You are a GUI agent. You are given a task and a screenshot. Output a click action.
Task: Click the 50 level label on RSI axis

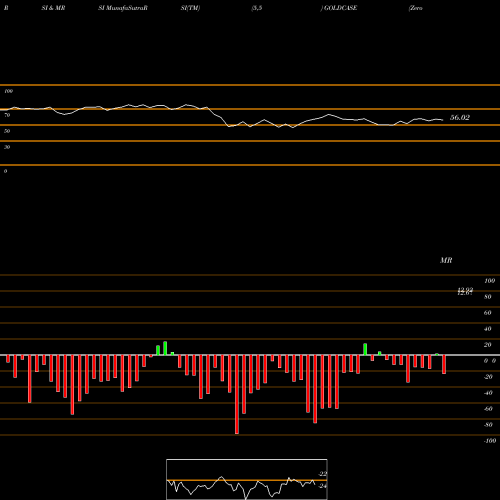pos(7,131)
